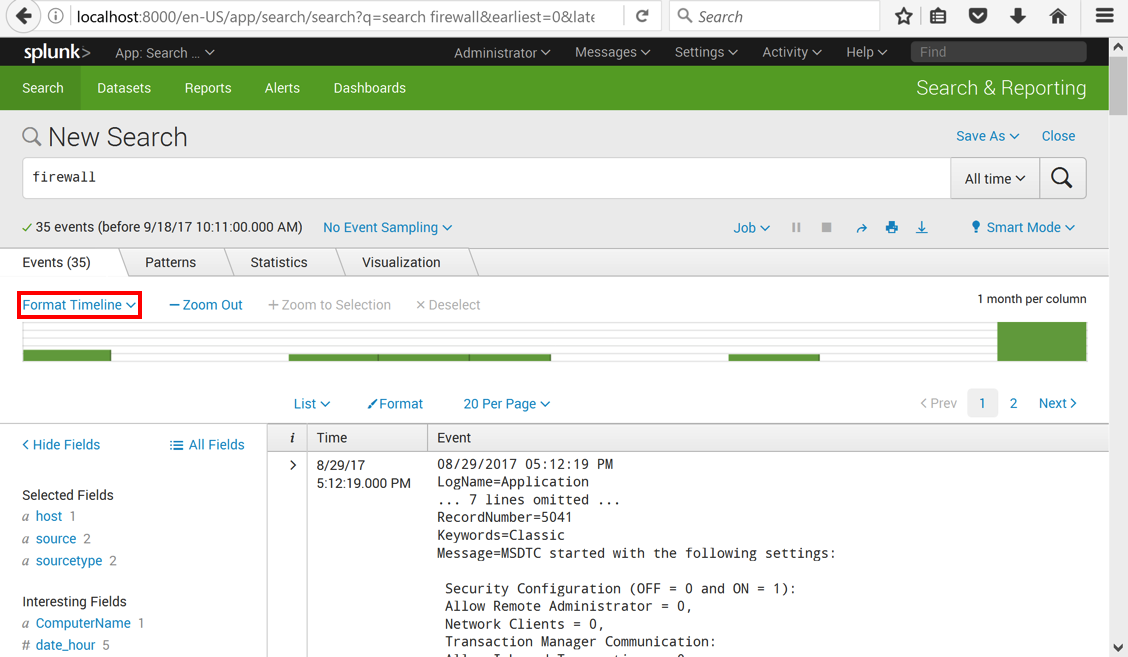The image size is (1128, 657).
Task: Click the Pocket save icon
Action: pos(978,16)
